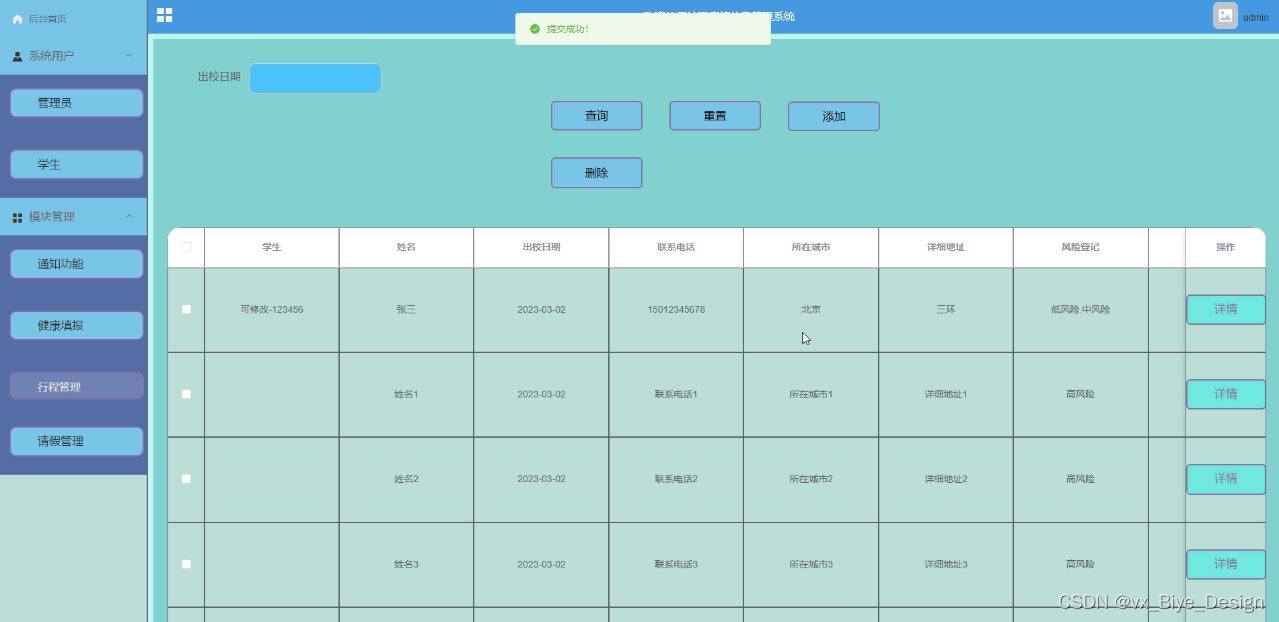Image resolution: width=1279 pixels, height=622 pixels.
Task: Click the admin username label
Action: point(1255,17)
